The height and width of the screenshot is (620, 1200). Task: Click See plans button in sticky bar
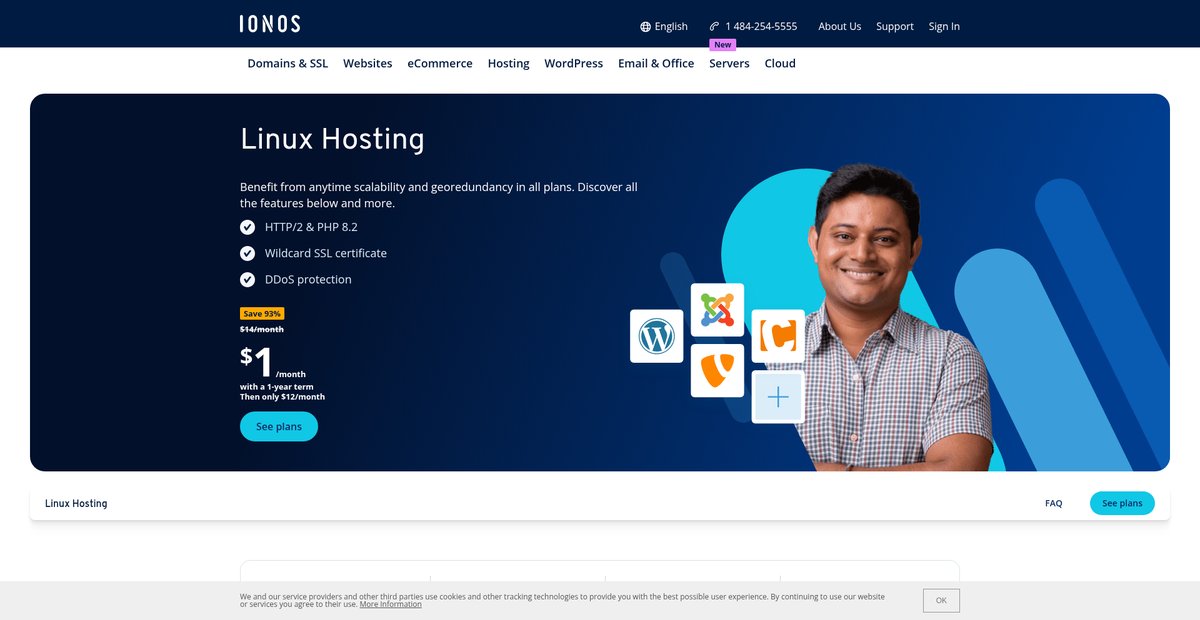pyautogui.click(x=1122, y=503)
